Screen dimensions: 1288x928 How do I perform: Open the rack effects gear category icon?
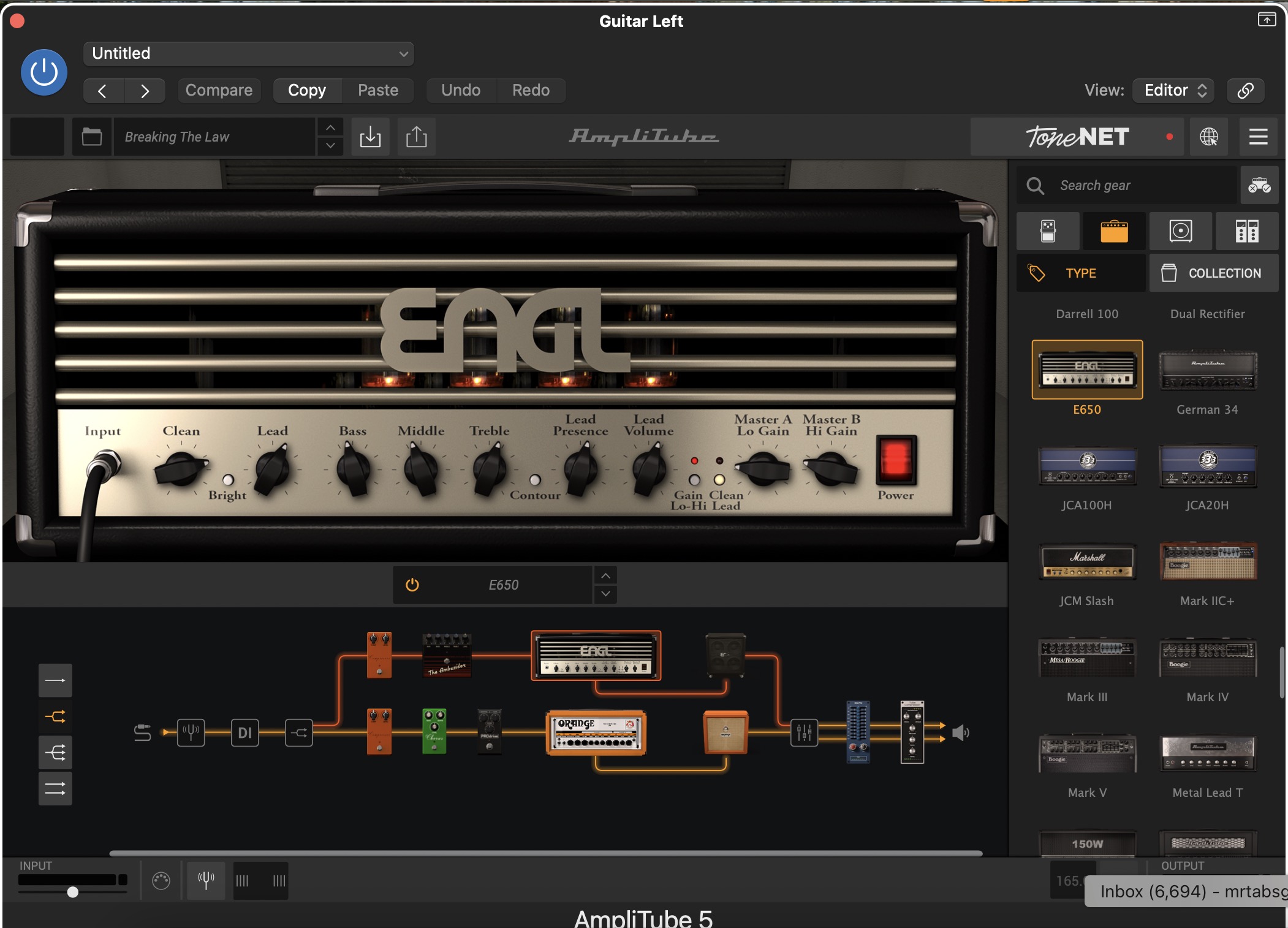coord(1246,231)
